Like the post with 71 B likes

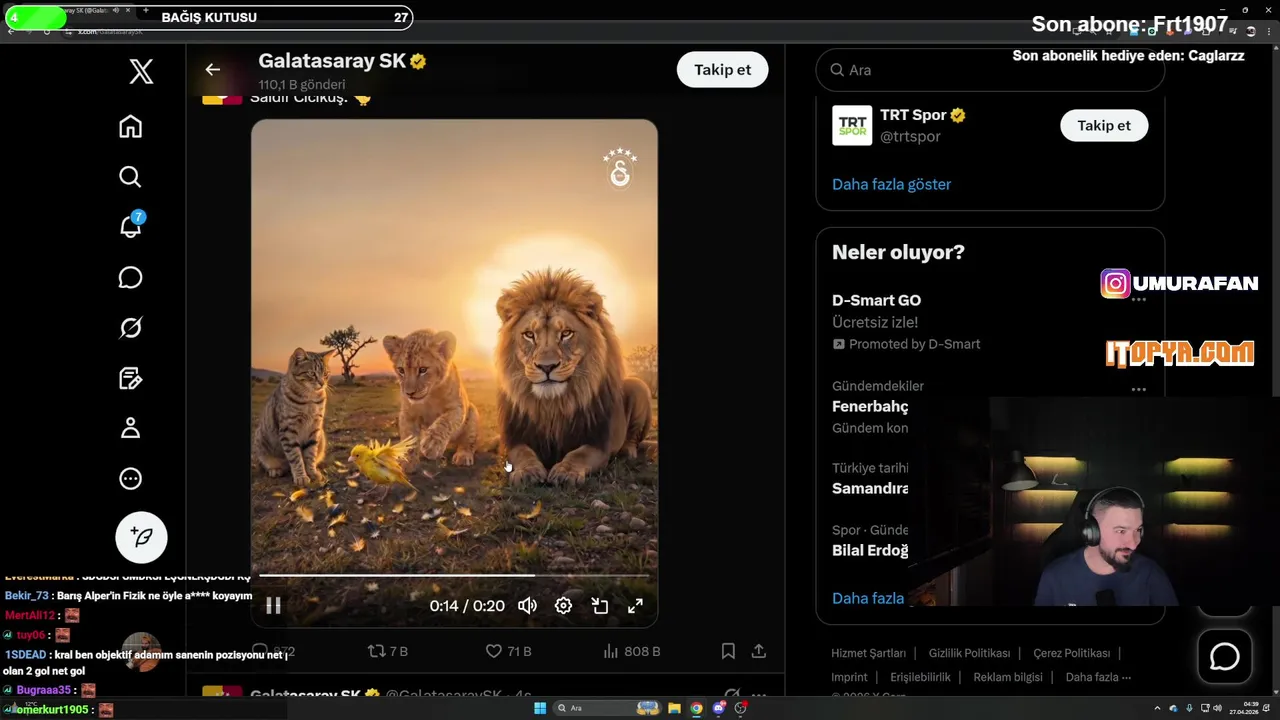508,651
